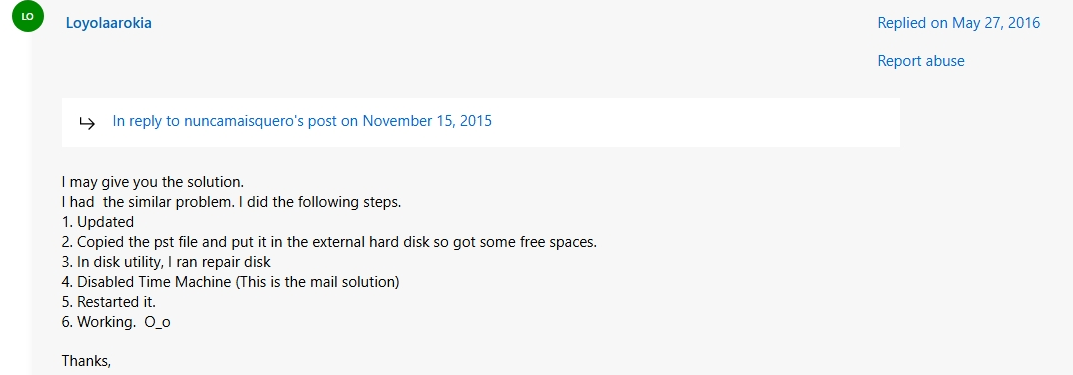Select step '1. Updated' text
The image size is (1073, 375).
[x=98, y=222]
